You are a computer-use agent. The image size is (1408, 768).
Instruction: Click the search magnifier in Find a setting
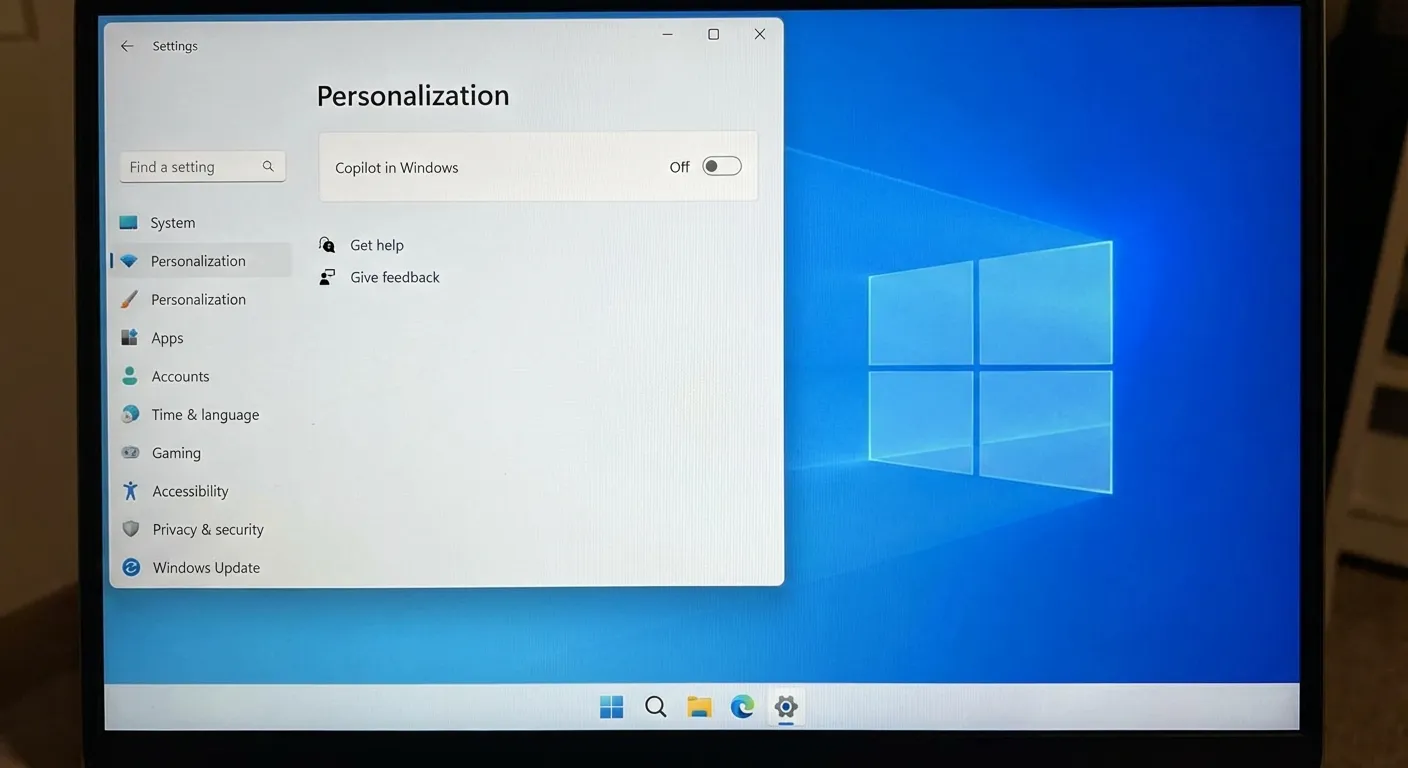(x=268, y=166)
